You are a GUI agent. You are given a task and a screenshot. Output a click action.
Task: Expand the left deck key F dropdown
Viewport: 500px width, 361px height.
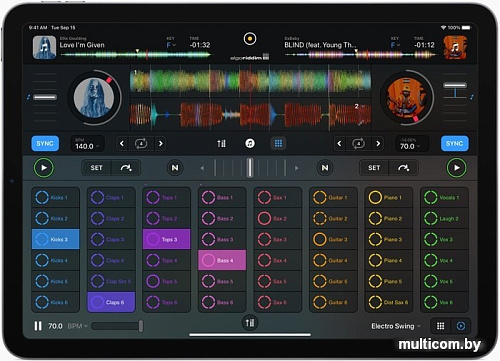click(171, 45)
